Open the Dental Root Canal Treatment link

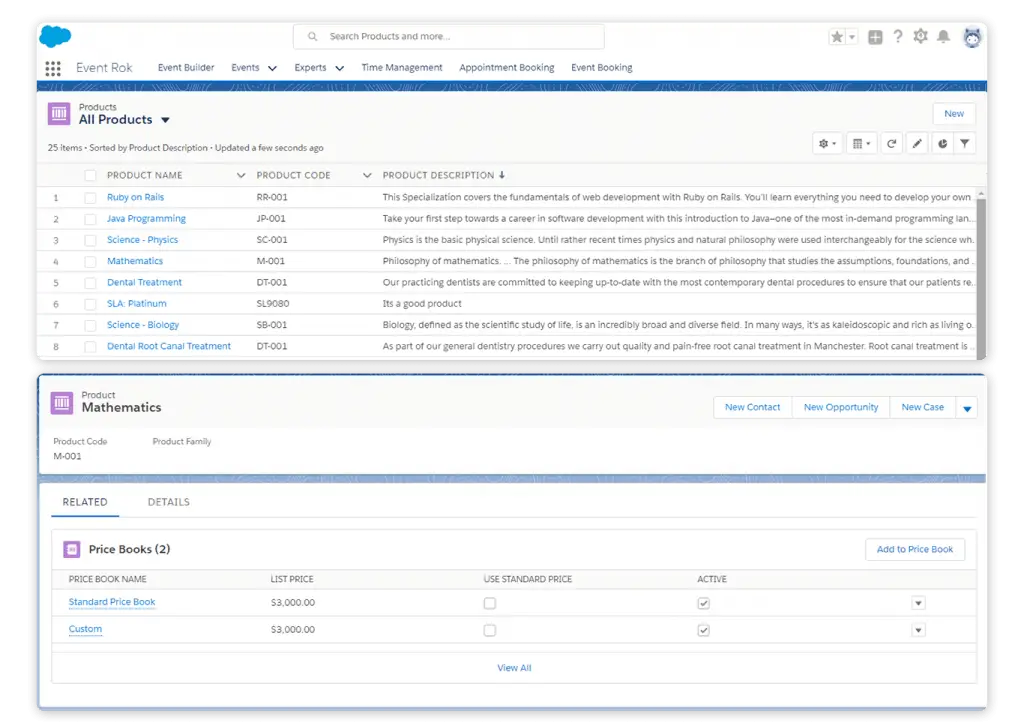tap(168, 346)
